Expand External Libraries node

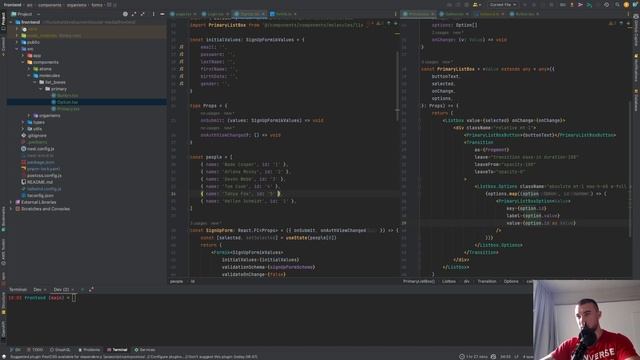pyautogui.click(x=11, y=202)
